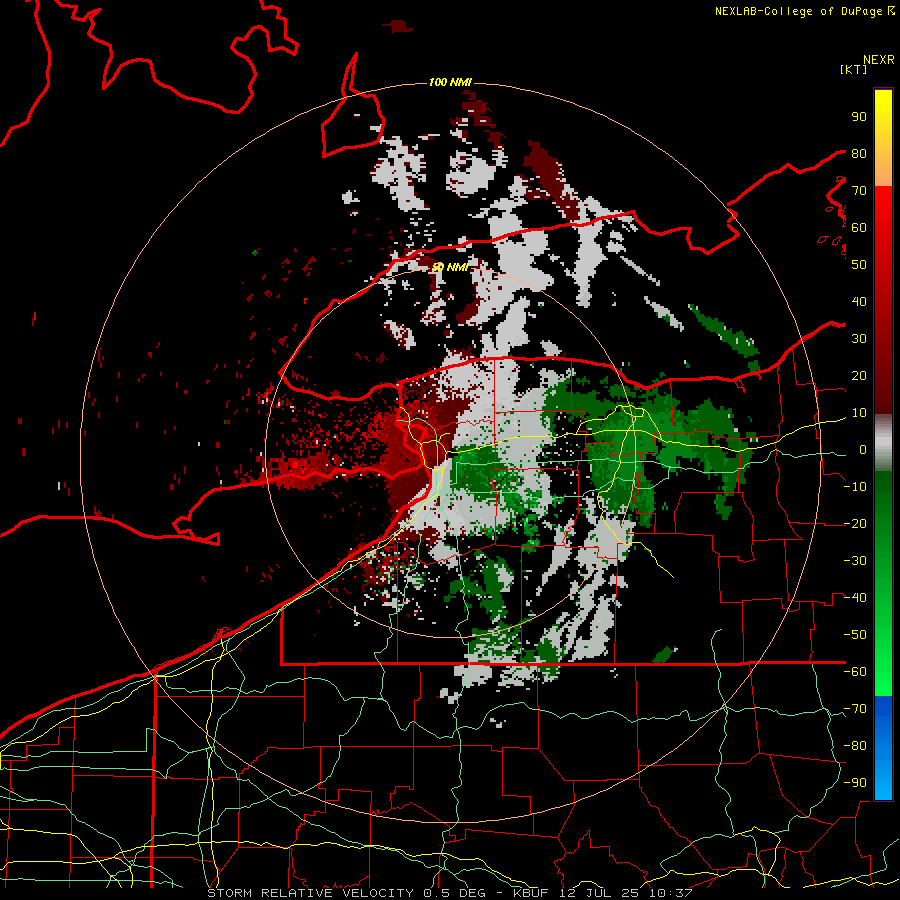
Task: Click the -80 value on the velocity scale
Action: tap(855, 746)
